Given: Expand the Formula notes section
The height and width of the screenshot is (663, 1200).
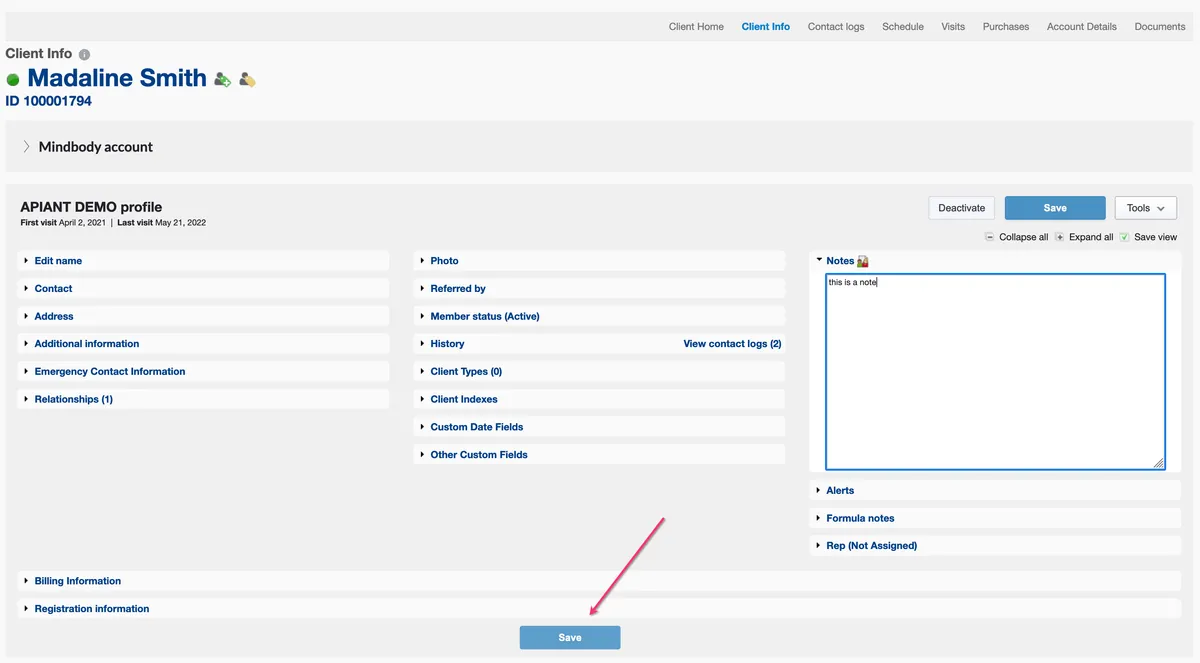Looking at the screenshot, I should (x=995, y=518).
